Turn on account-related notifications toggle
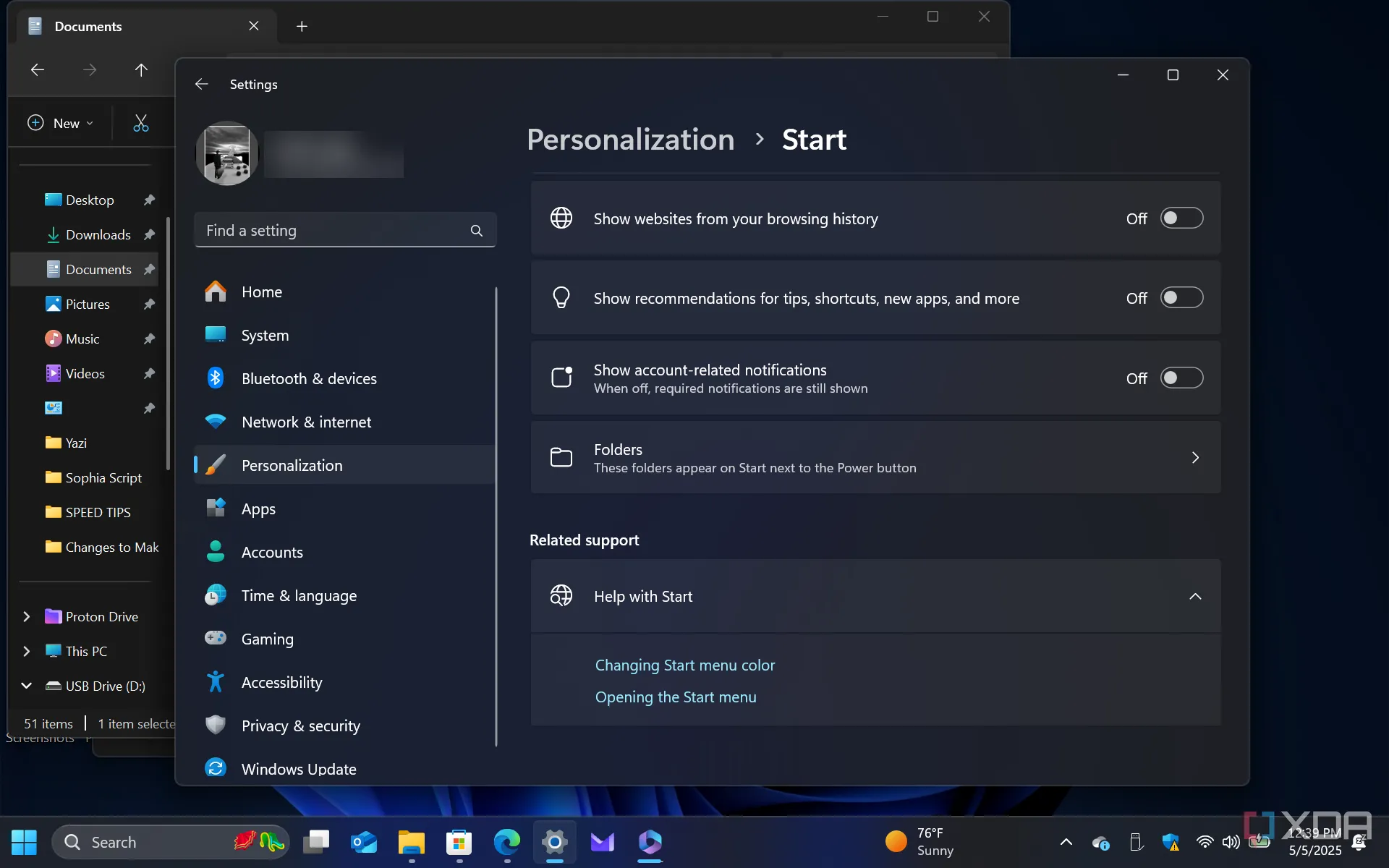Image resolution: width=1389 pixels, height=868 pixels. (1181, 378)
